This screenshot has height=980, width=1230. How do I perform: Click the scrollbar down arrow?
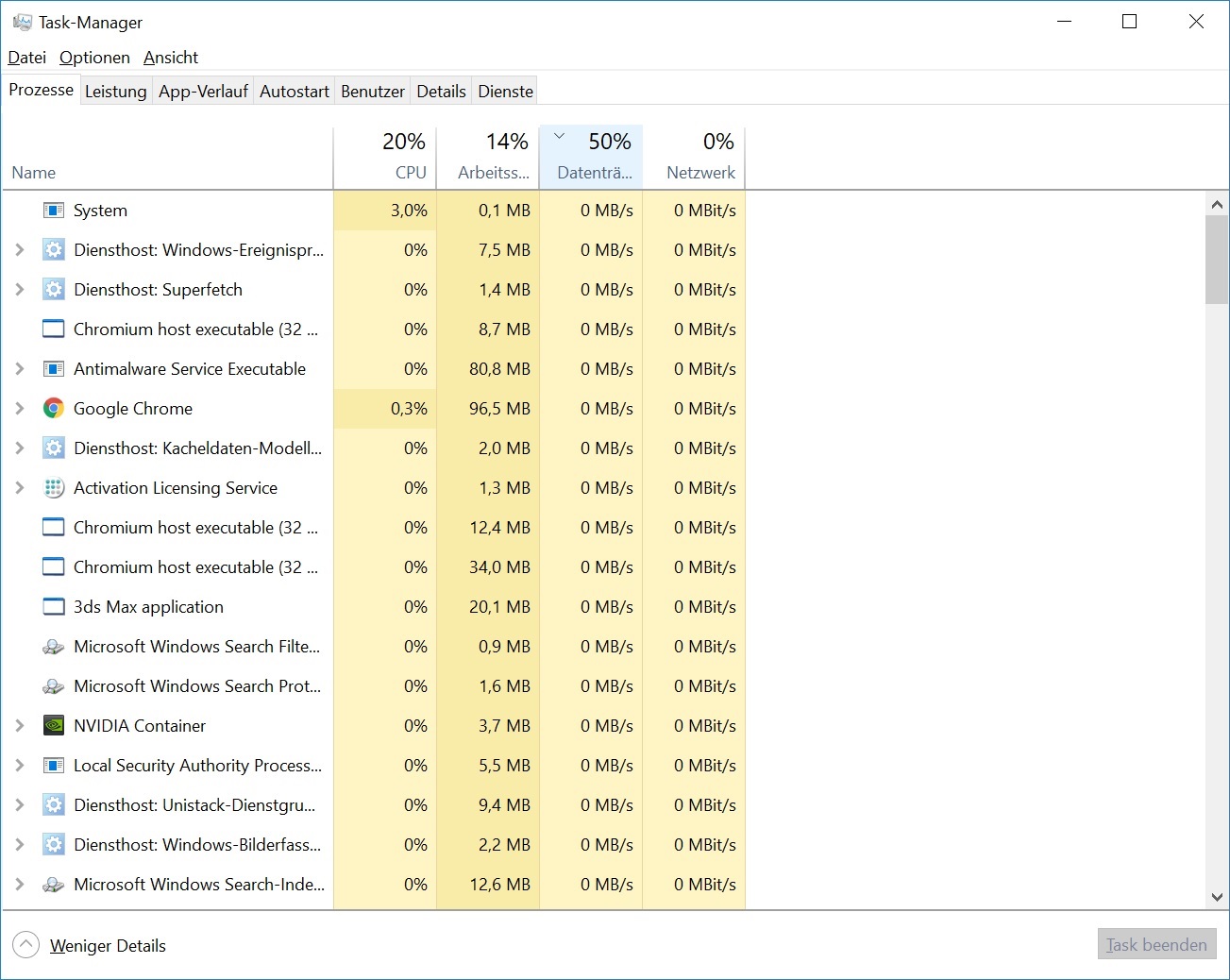coord(1217,897)
